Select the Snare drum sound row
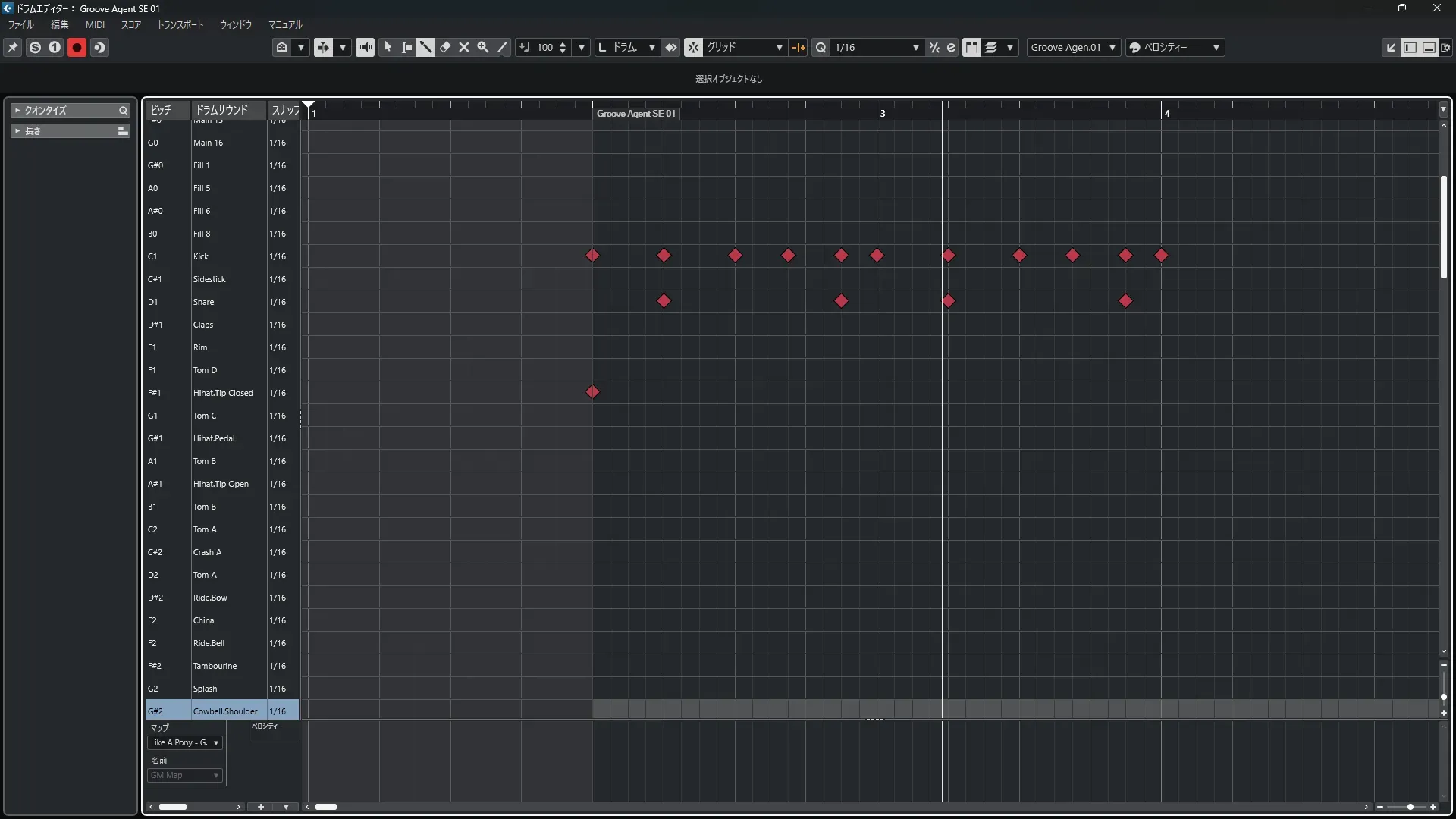1456x819 pixels. click(x=203, y=302)
